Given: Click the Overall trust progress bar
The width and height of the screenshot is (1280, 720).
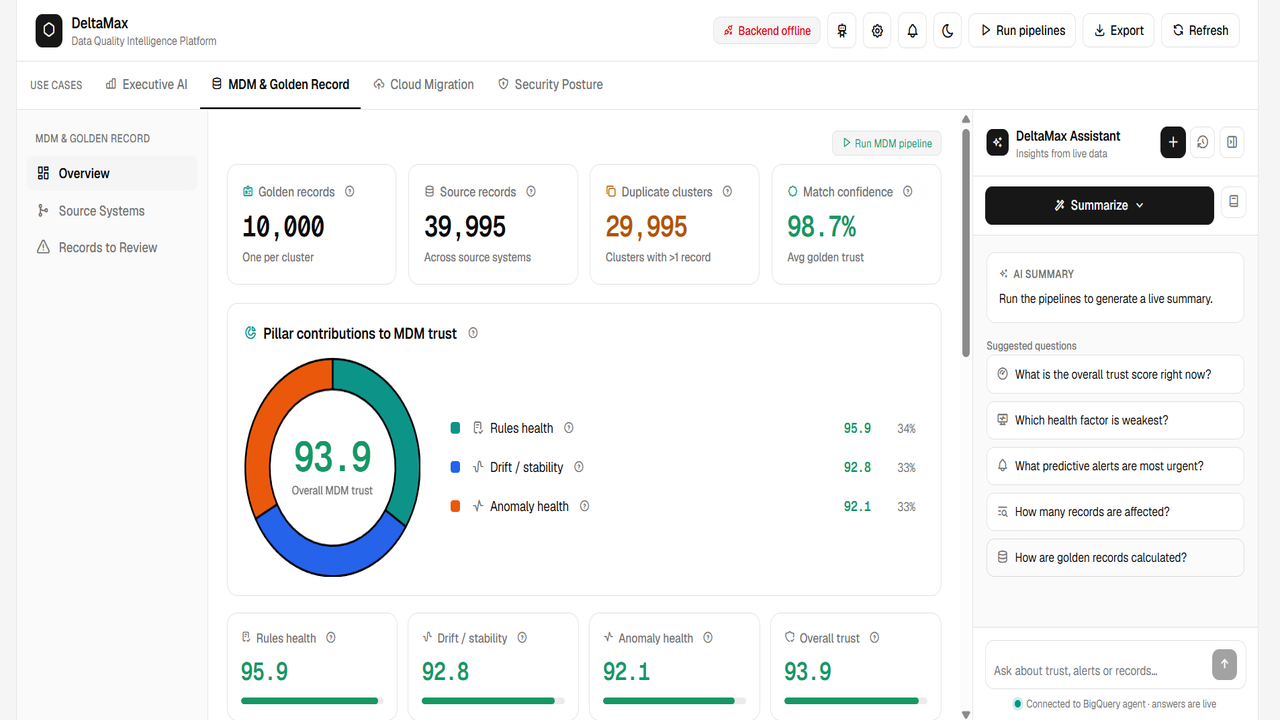Looking at the screenshot, I should (855, 701).
